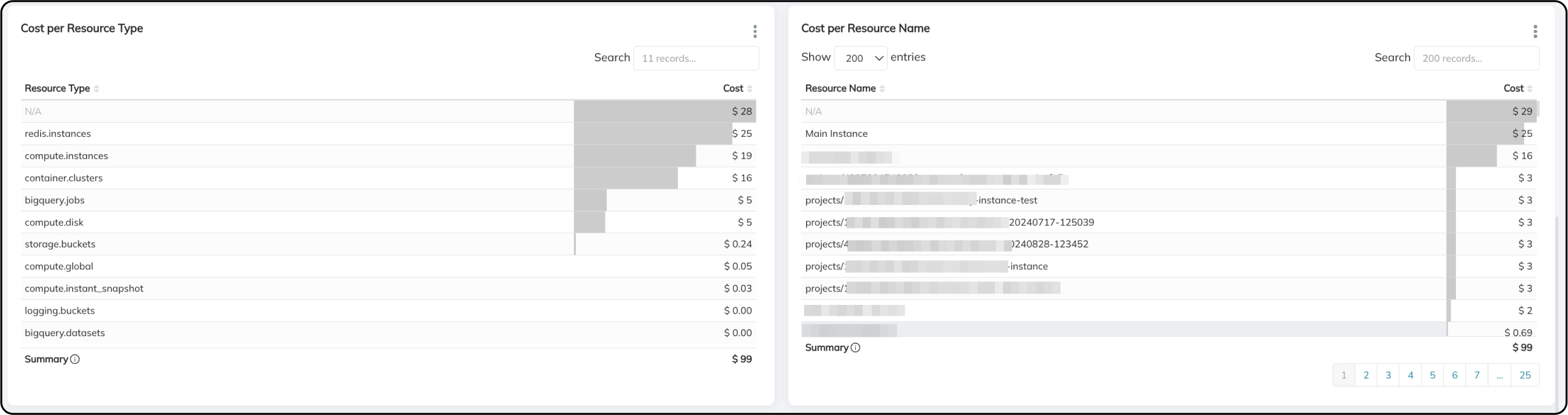Click the Main Instance resource row
This screenshot has height=415, width=1568.
836,134
